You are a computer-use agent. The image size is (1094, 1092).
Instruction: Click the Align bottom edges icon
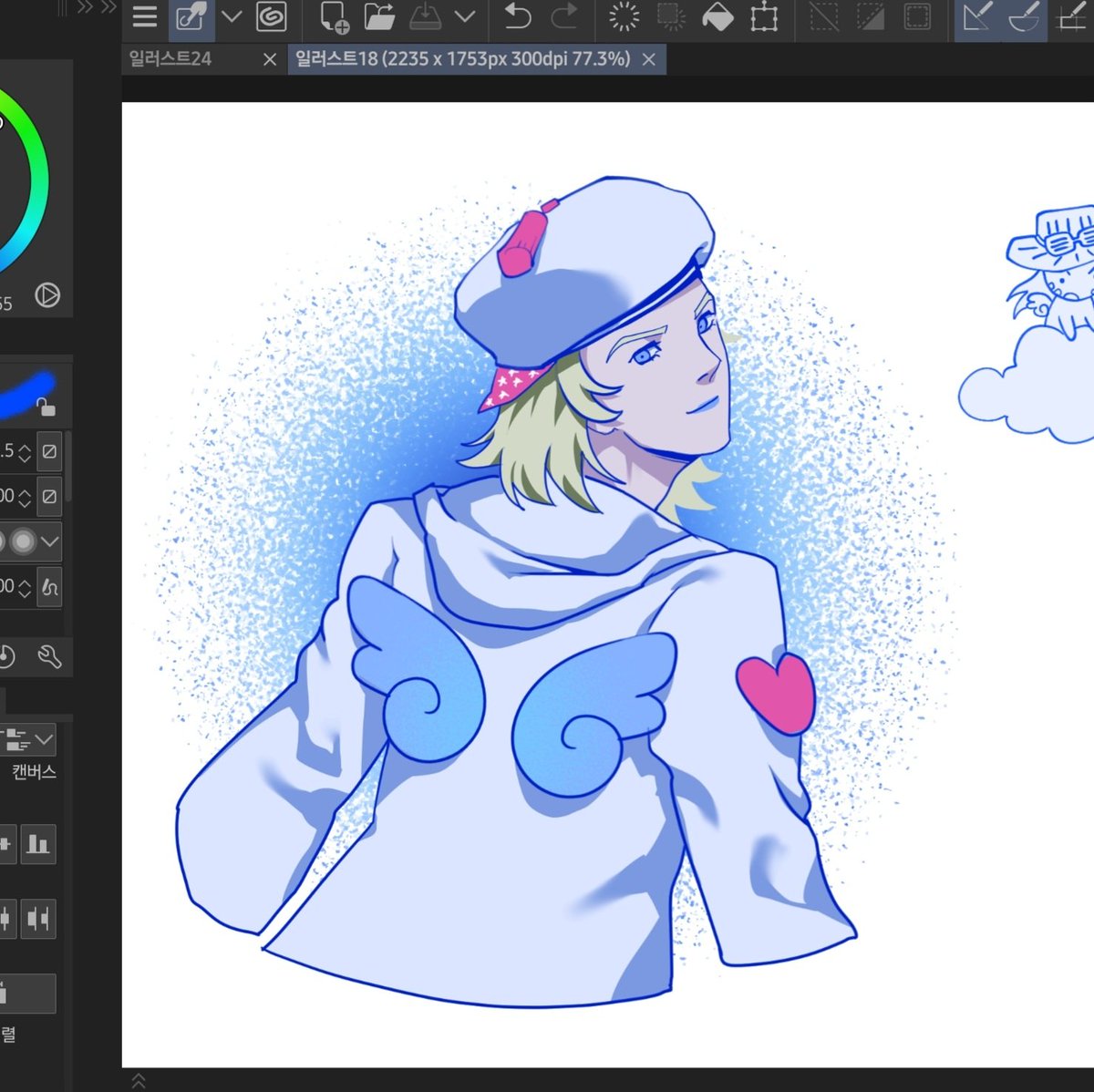pos(38,844)
